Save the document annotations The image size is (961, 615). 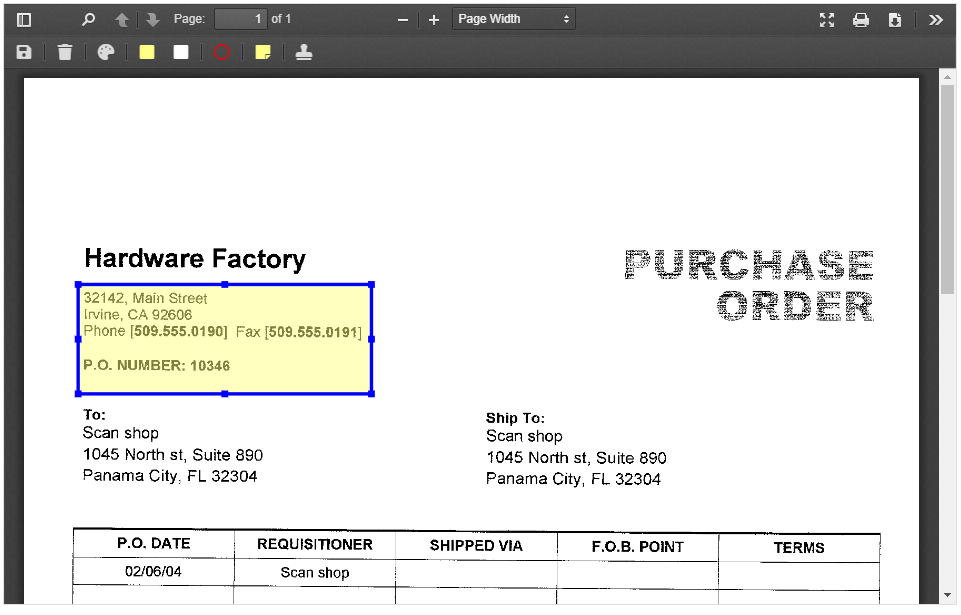24,51
